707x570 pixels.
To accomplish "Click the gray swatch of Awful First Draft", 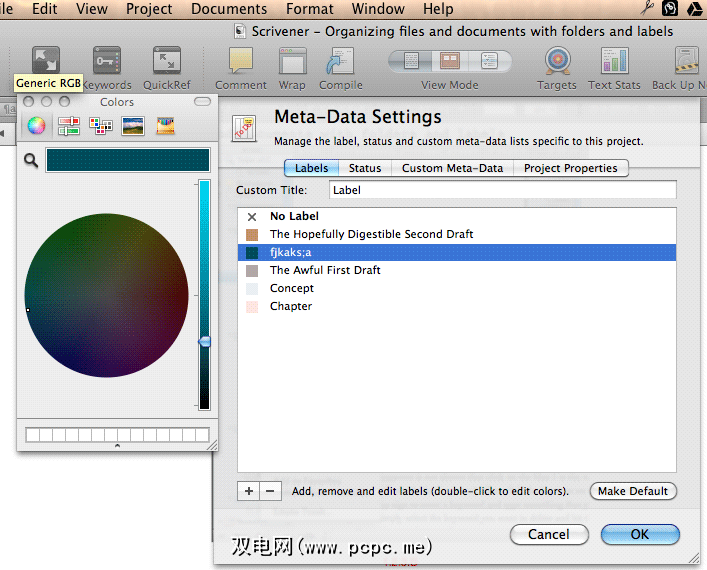I will click(x=252, y=271).
